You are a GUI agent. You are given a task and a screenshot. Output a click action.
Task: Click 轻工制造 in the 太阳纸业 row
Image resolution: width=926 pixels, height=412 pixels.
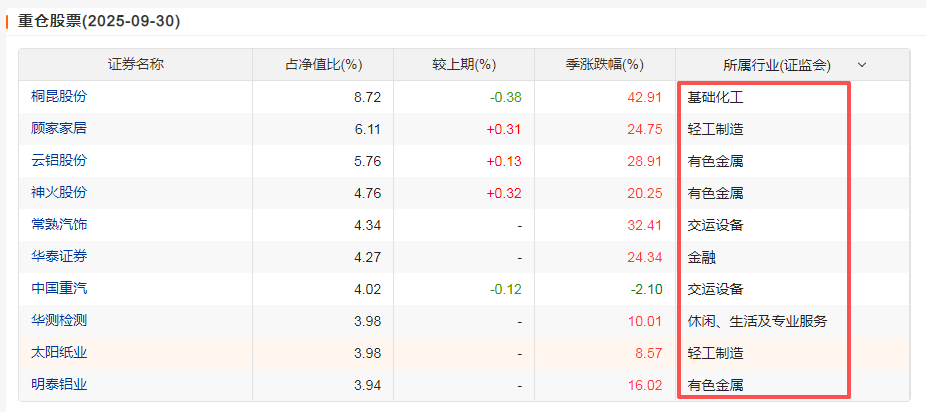coord(715,354)
